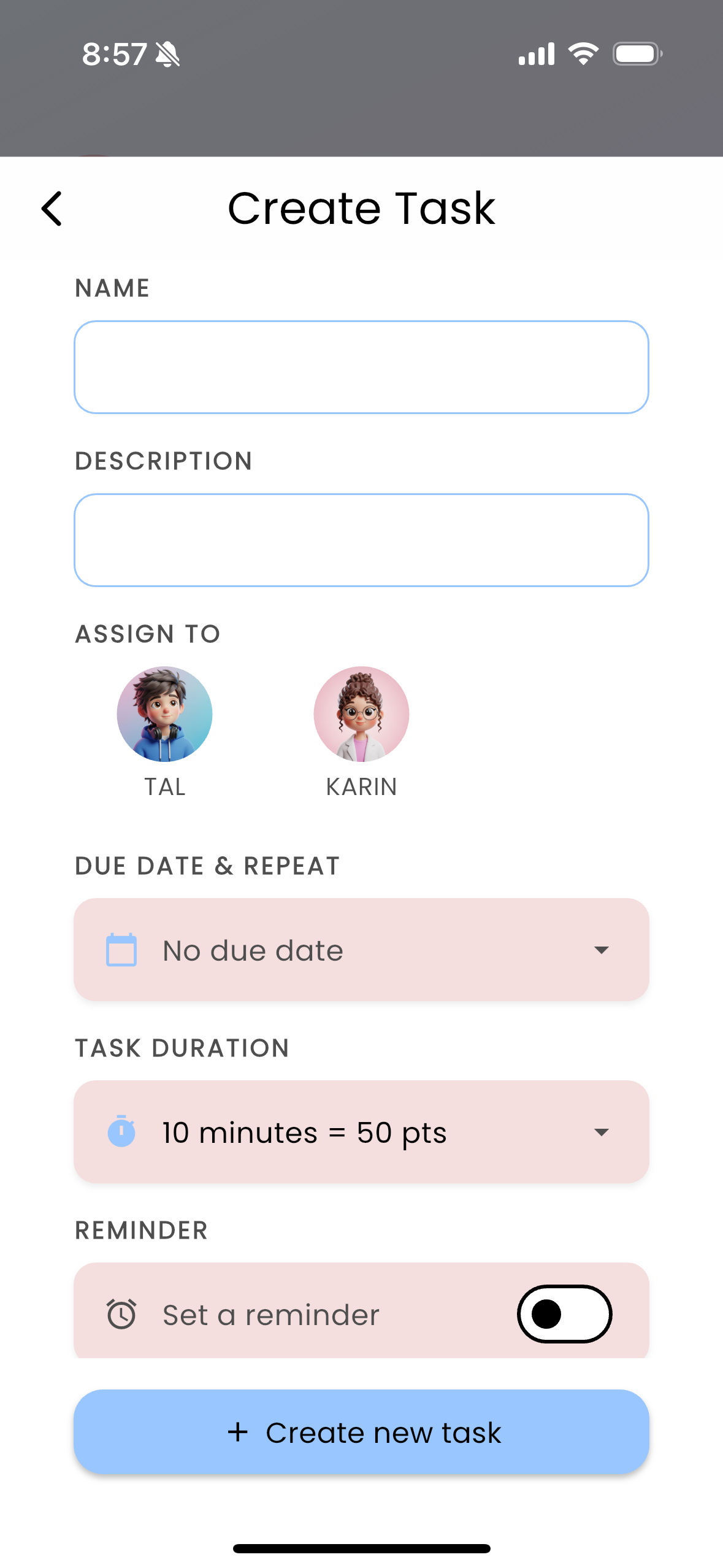Image resolution: width=723 pixels, height=1568 pixels.
Task: Open the No due date dropdown
Action: click(x=361, y=949)
